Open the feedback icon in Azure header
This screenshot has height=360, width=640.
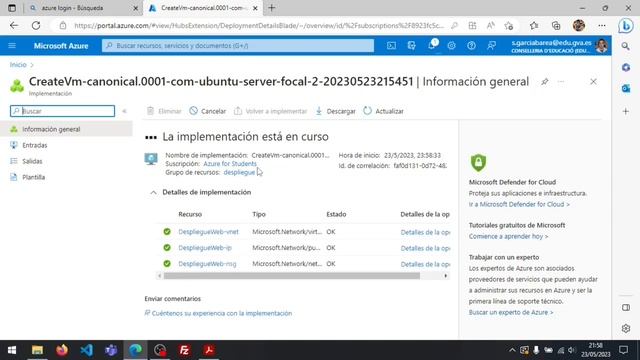coord(491,46)
